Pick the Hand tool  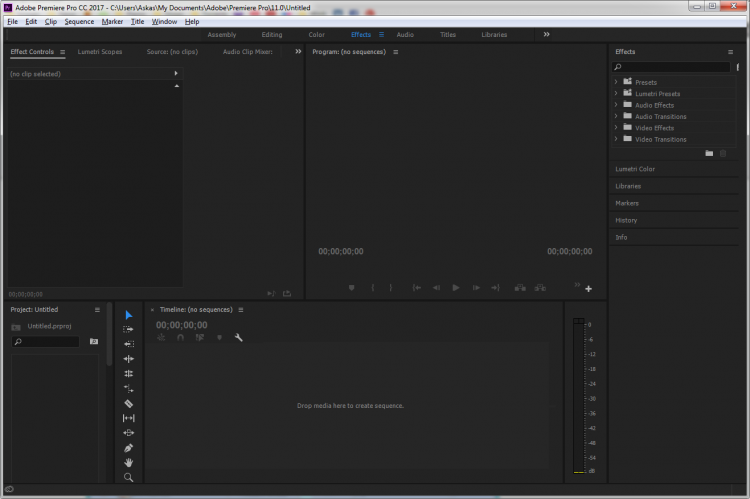(x=128, y=463)
